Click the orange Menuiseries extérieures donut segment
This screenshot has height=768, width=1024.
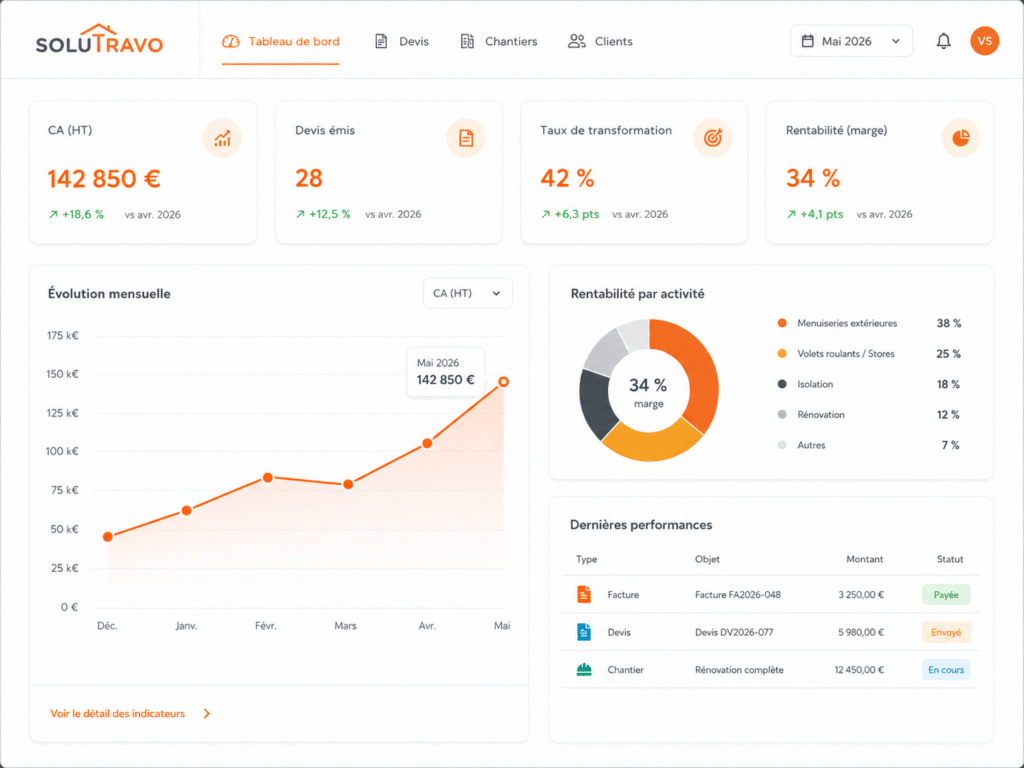700,372
